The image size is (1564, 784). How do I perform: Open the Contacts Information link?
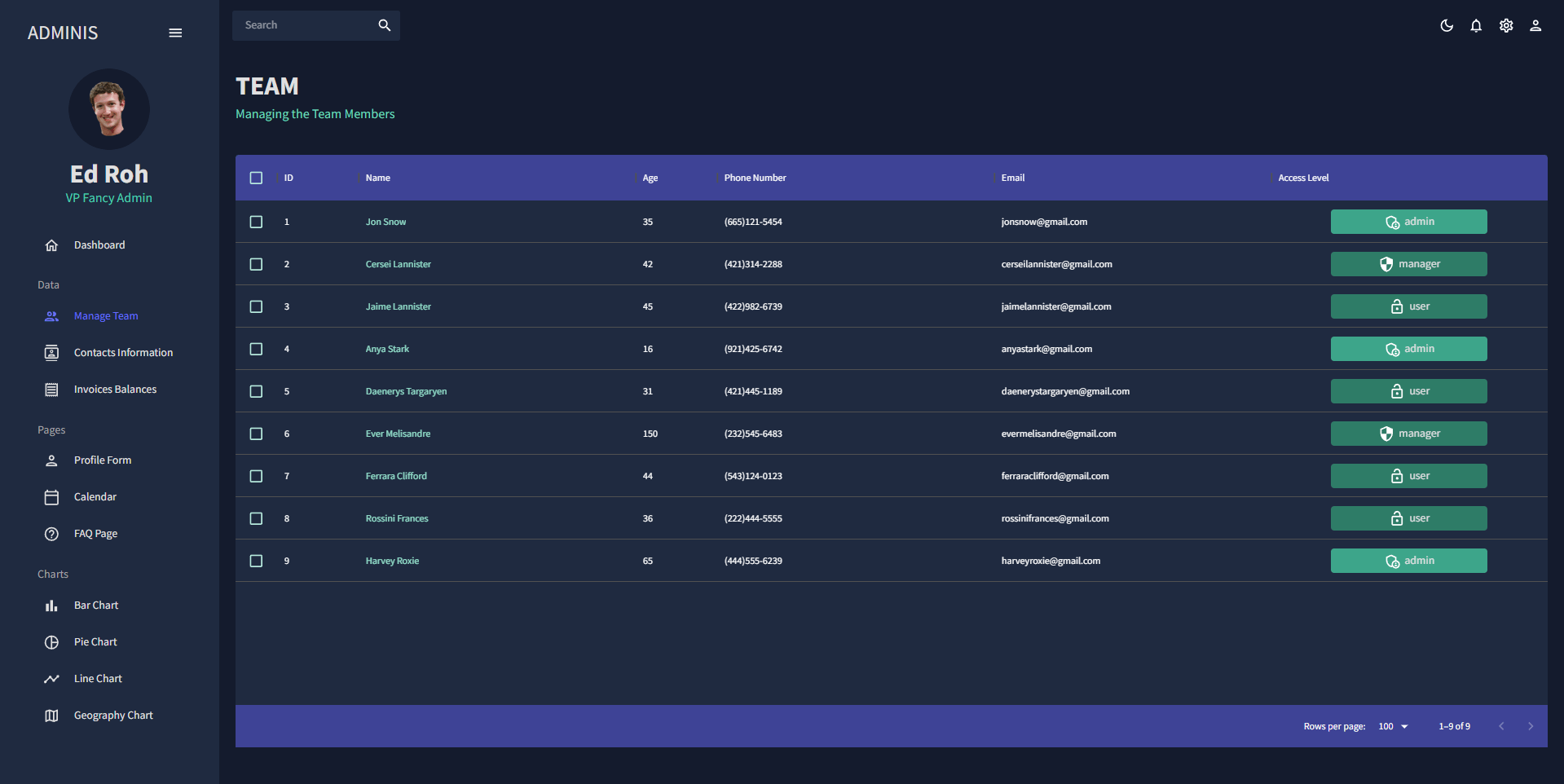coord(123,352)
